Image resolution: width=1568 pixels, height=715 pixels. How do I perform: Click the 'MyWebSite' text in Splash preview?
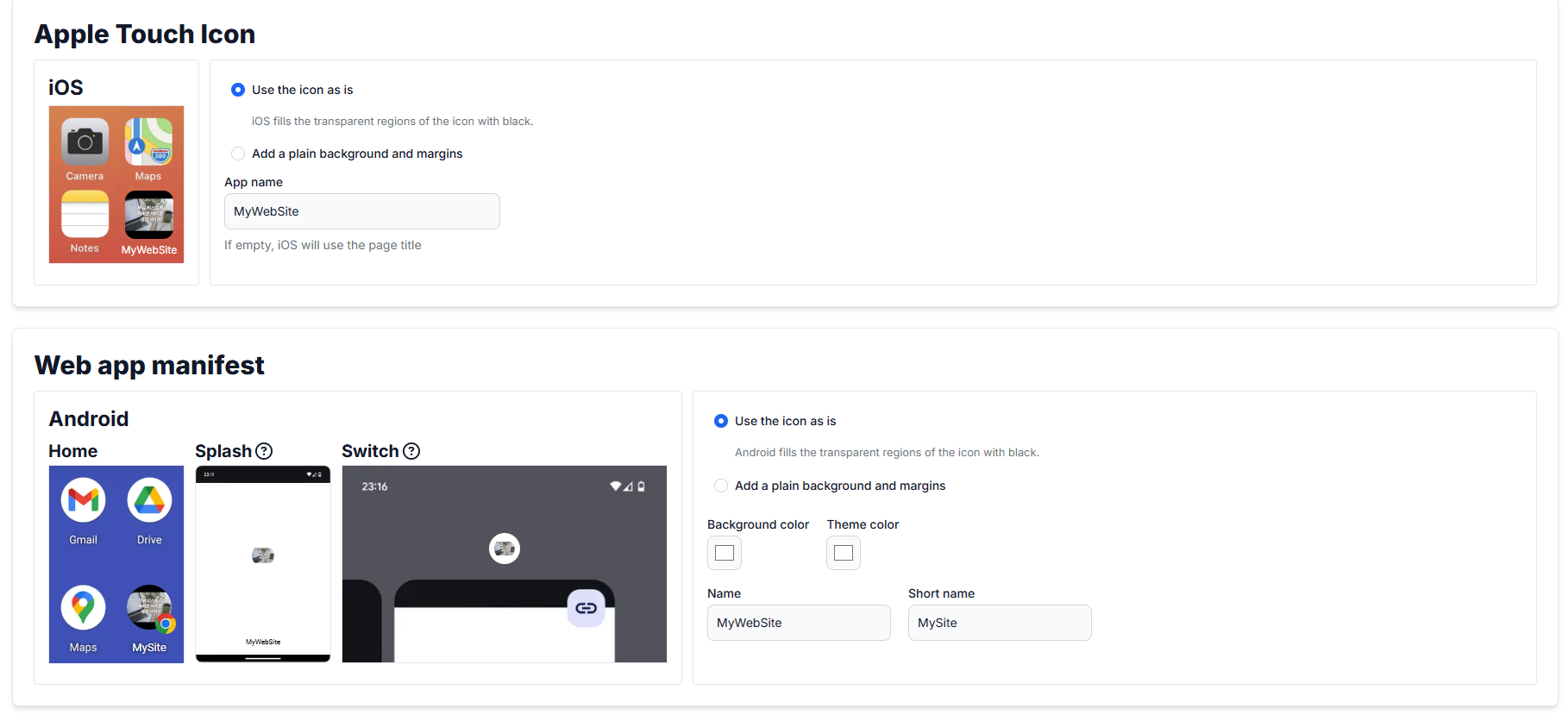pos(263,642)
